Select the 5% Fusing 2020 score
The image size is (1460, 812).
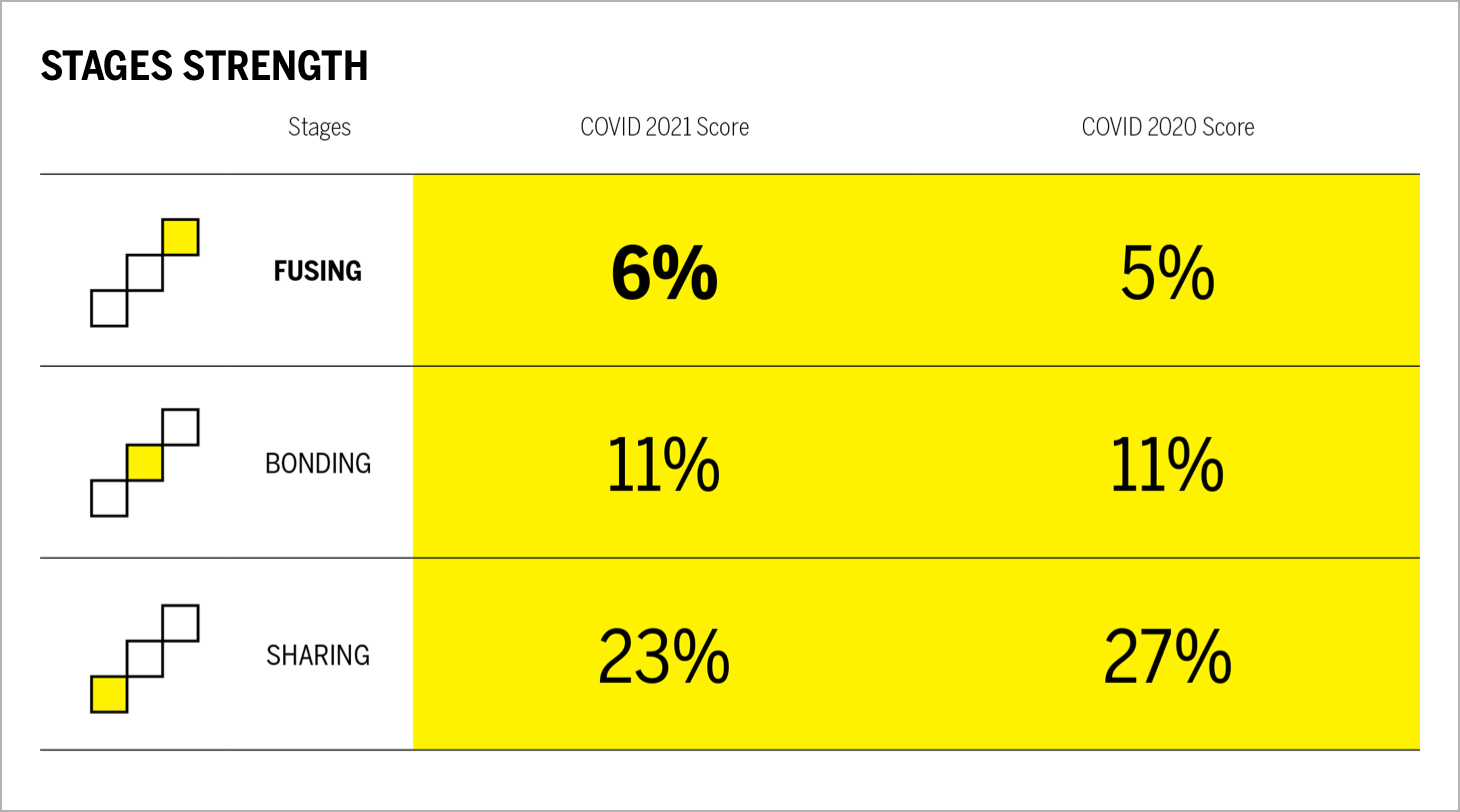click(x=1167, y=275)
